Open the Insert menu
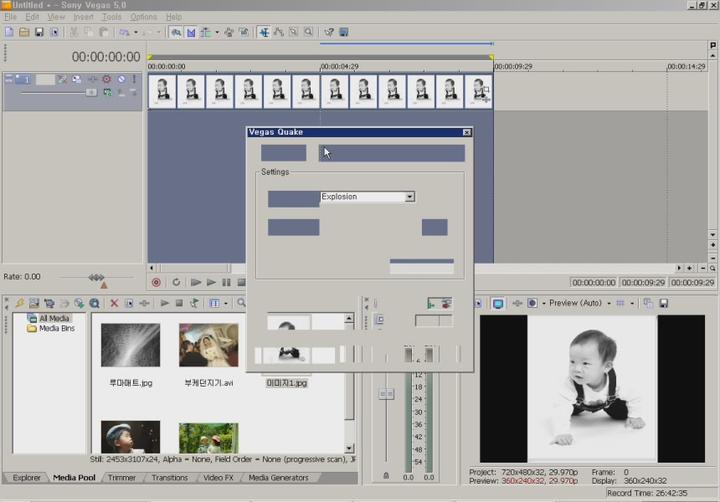The height and width of the screenshot is (502, 720). [83, 17]
